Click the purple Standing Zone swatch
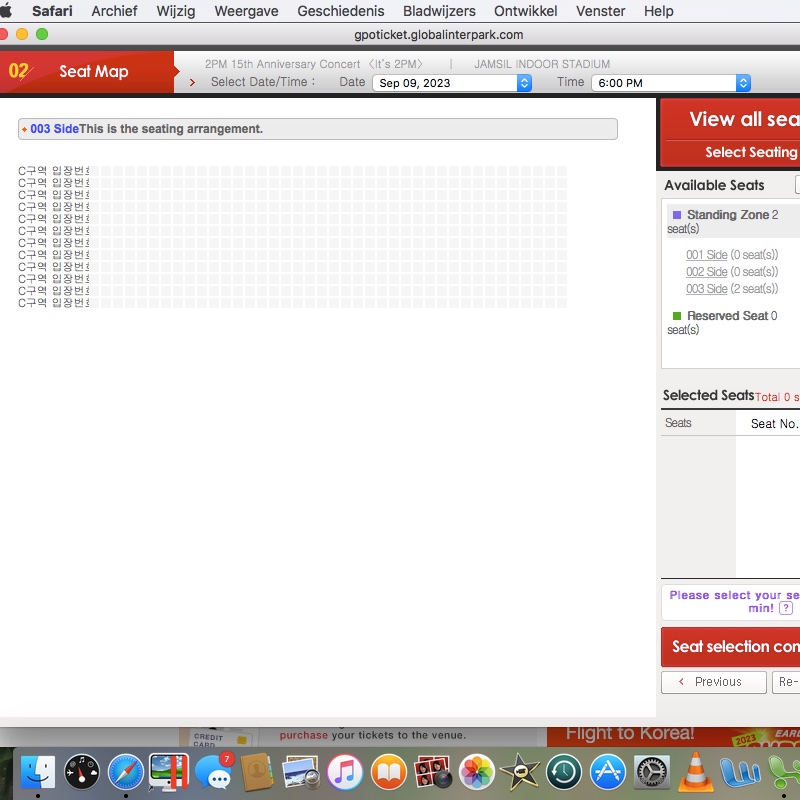The width and height of the screenshot is (800, 800). pos(677,215)
